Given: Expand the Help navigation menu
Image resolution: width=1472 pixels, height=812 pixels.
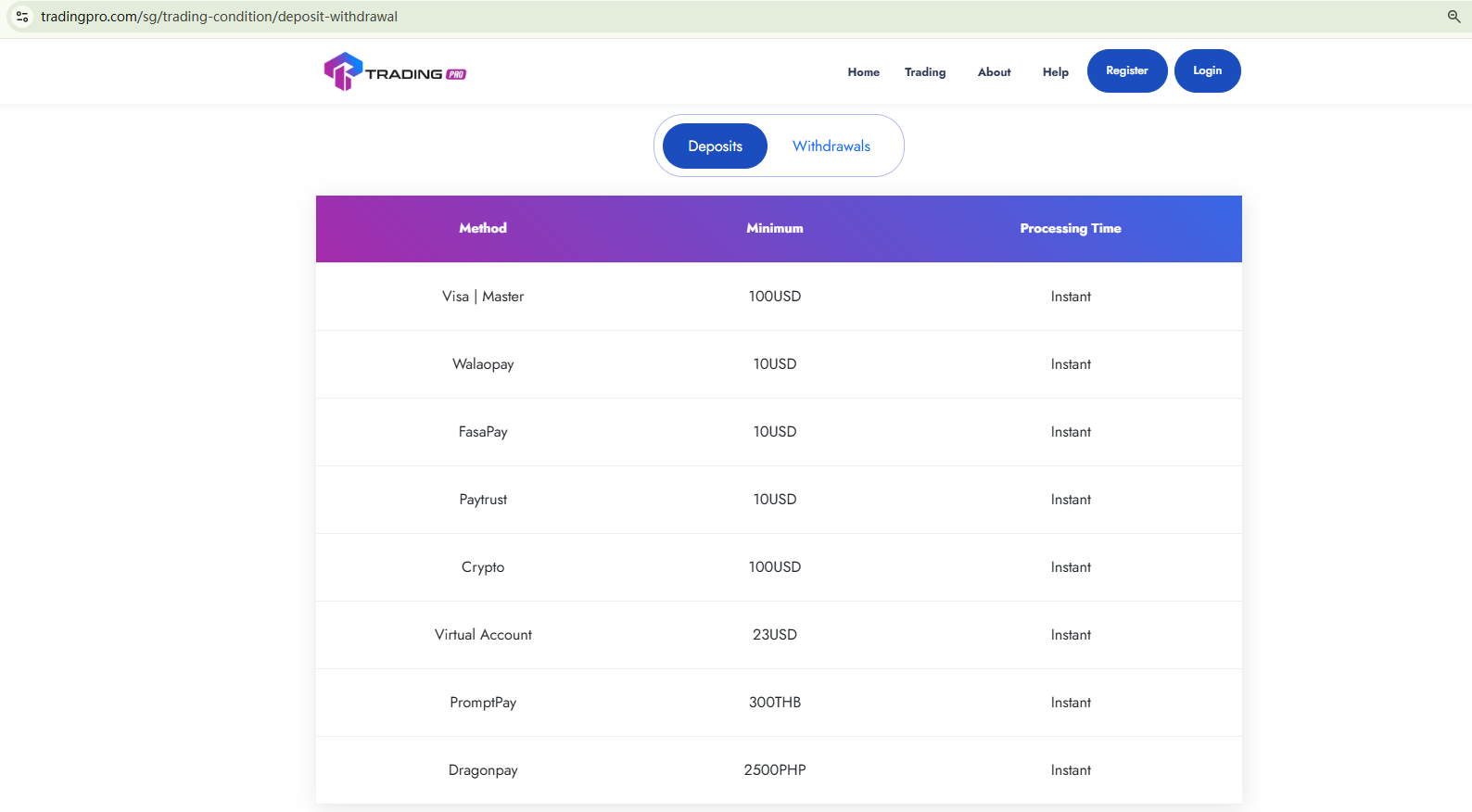Looking at the screenshot, I should click(x=1055, y=72).
